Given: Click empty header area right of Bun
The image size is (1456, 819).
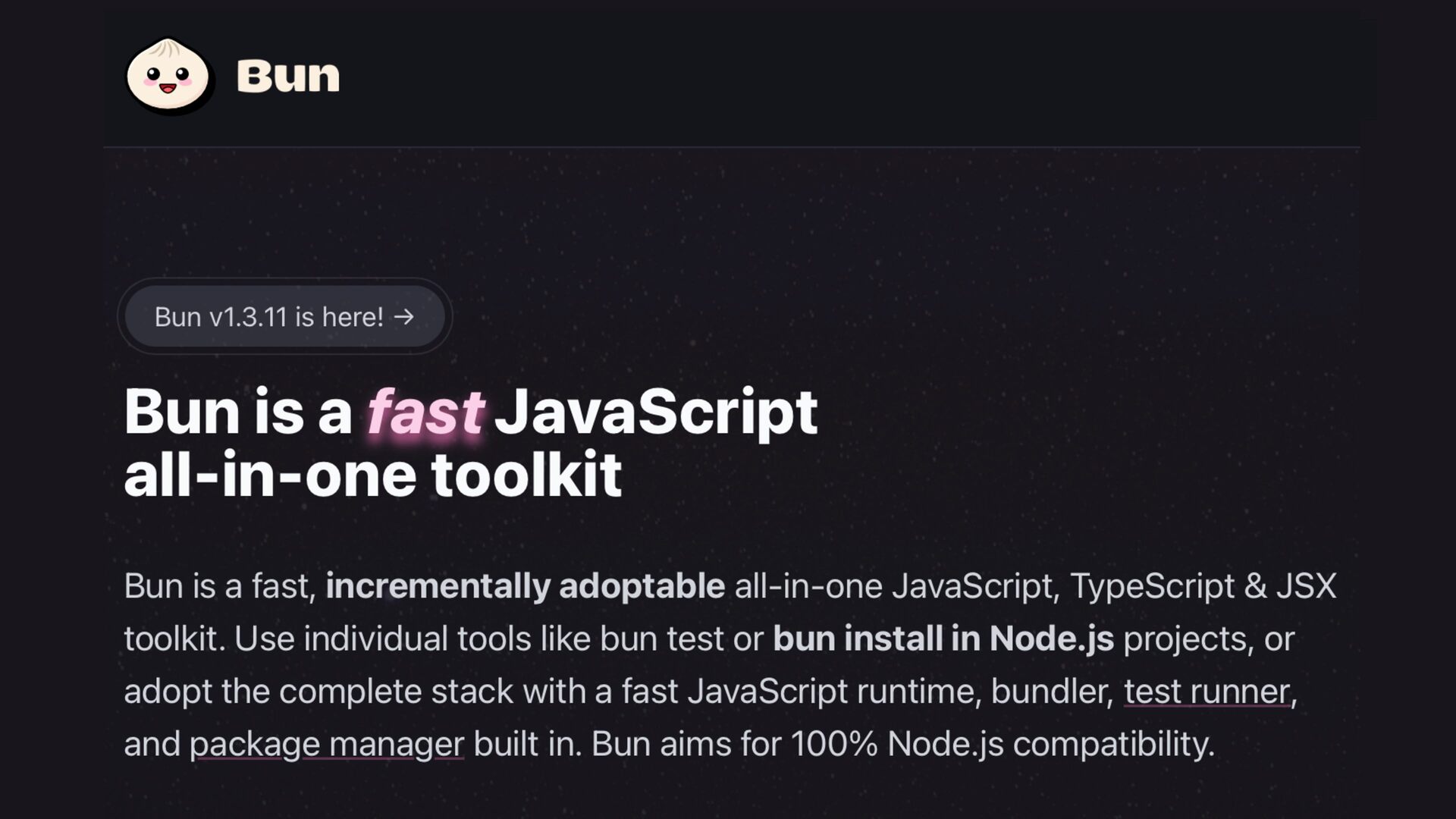Looking at the screenshot, I should click(834, 76).
